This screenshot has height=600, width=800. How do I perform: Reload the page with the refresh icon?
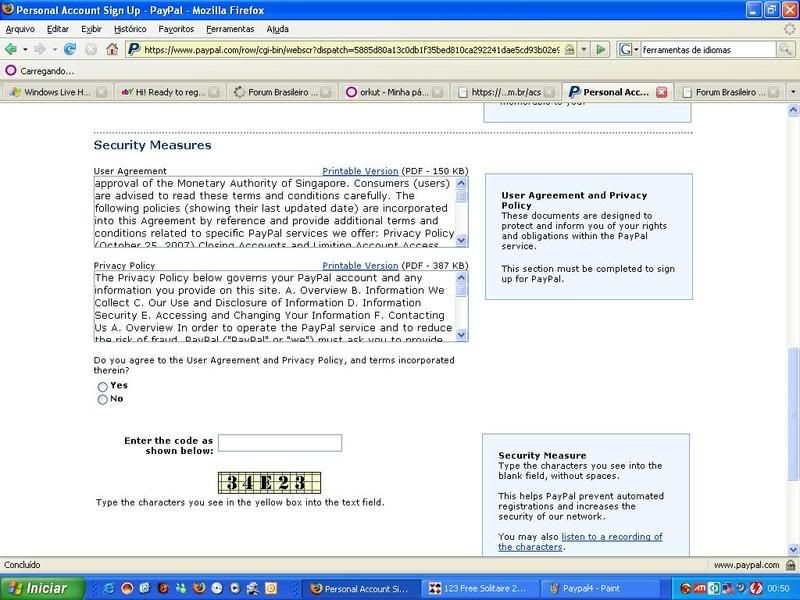click(x=70, y=49)
